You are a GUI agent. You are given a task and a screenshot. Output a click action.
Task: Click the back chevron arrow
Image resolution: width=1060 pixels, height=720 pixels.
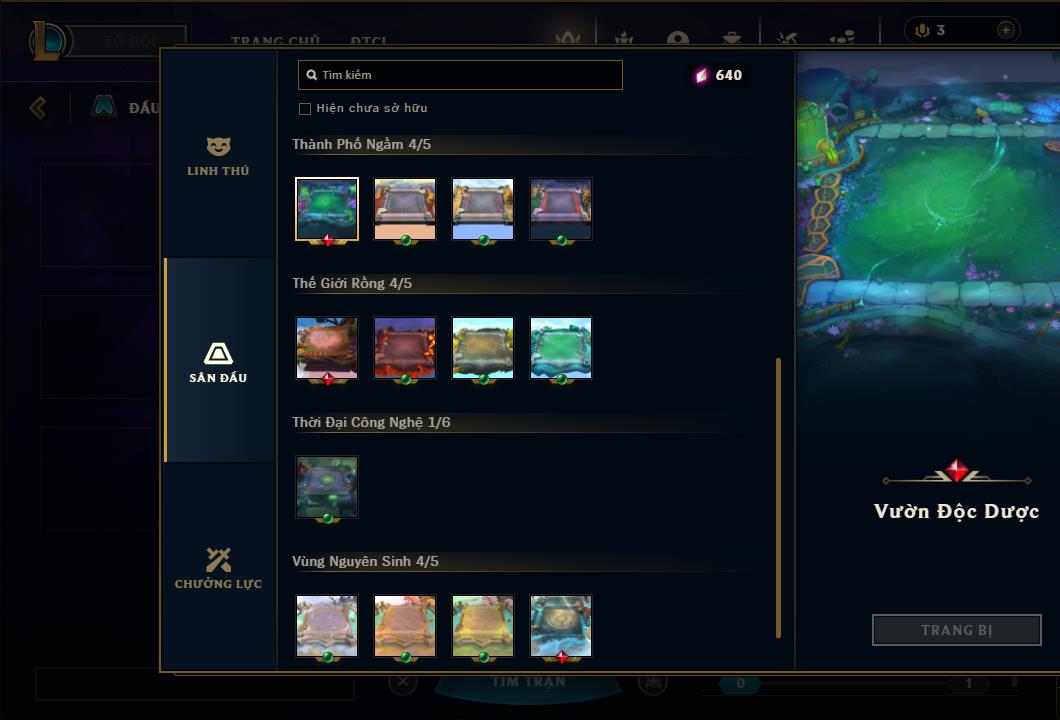pyautogui.click(x=38, y=107)
